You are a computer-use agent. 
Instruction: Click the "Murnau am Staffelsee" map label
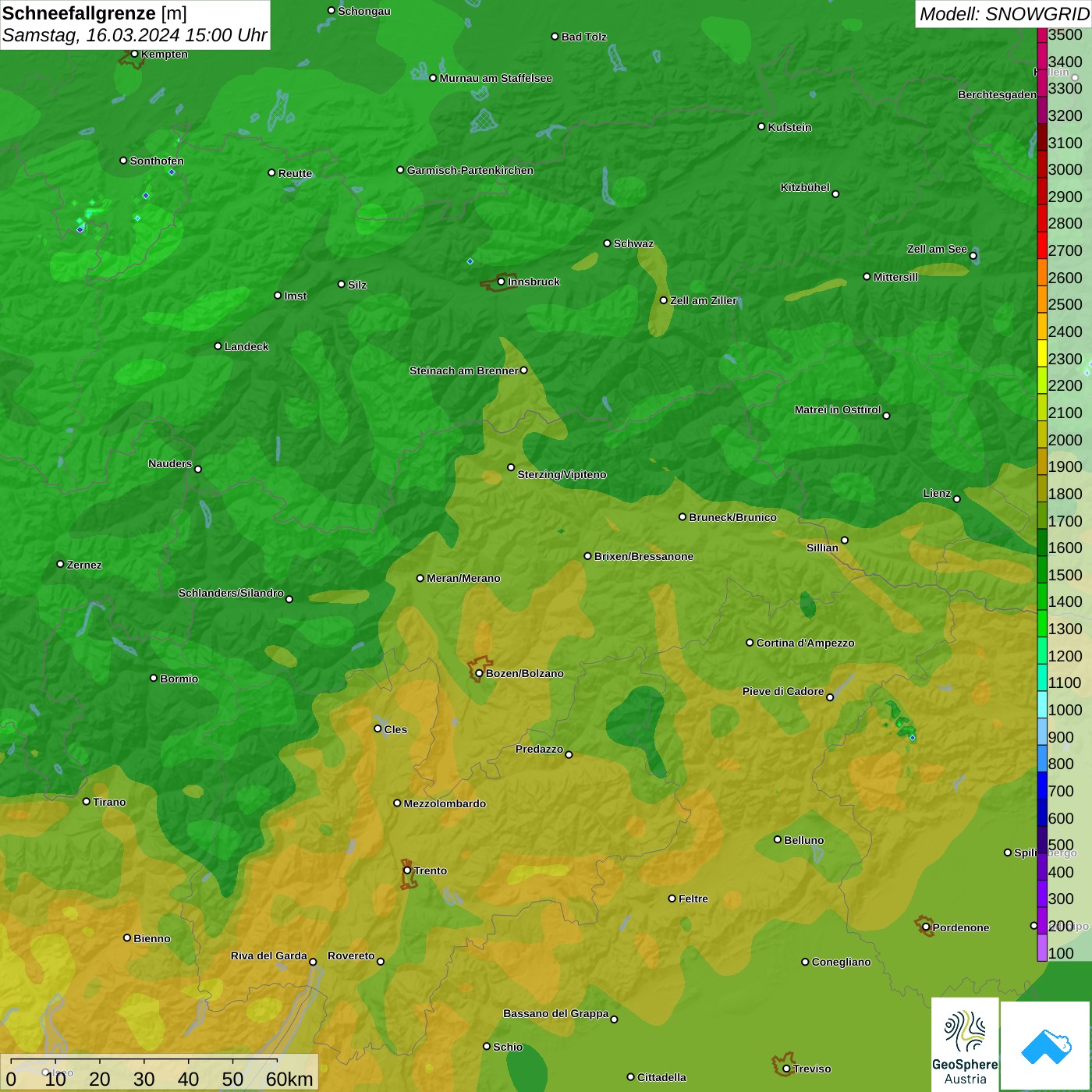496,78
